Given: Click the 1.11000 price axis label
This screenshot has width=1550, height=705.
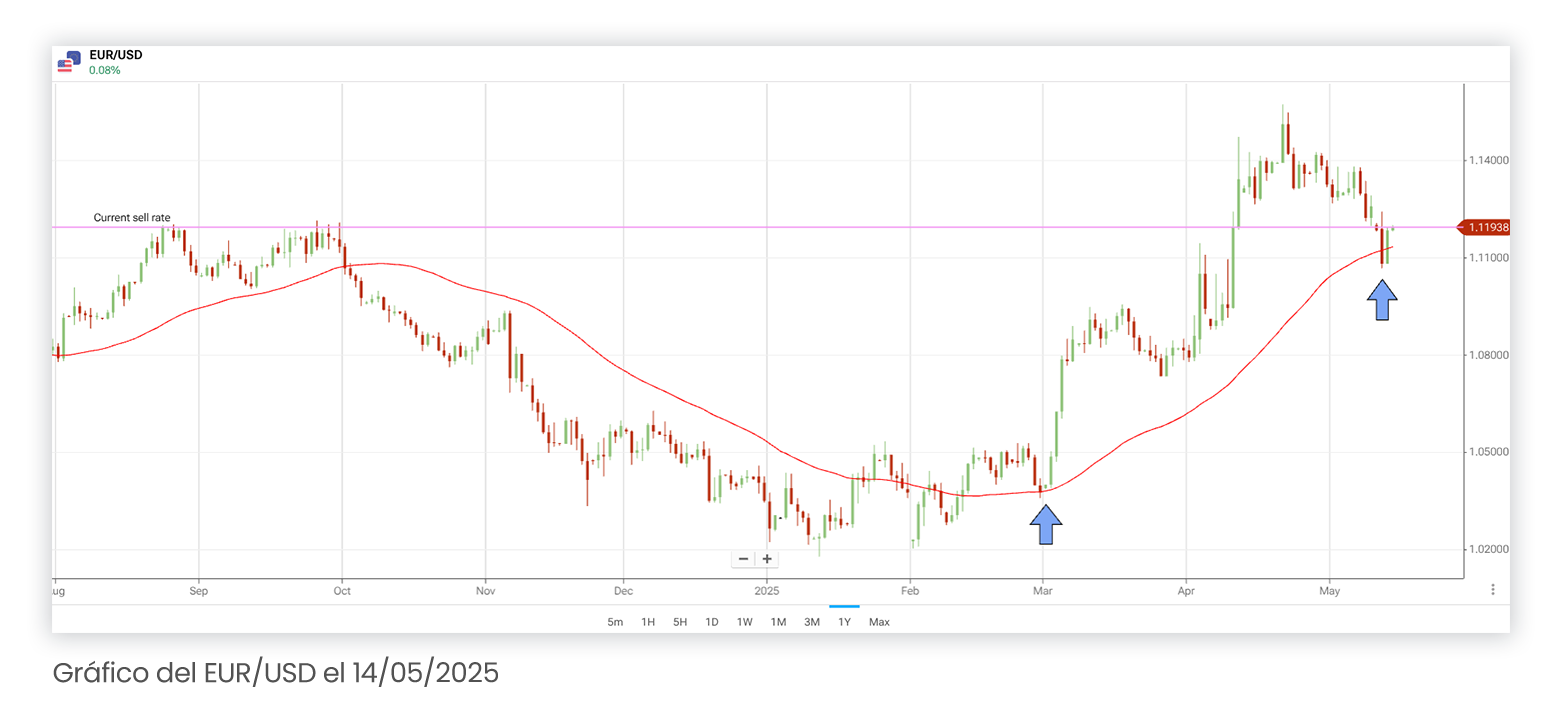Looking at the screenshot, I should (x=1488, y=258).
